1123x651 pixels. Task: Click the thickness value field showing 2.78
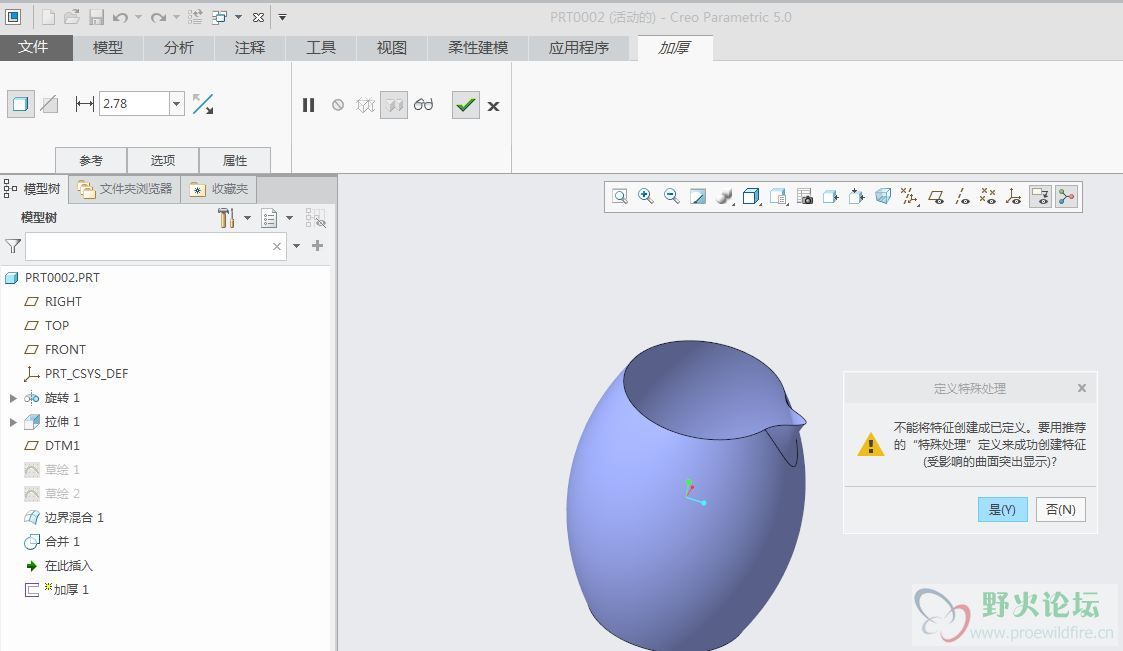coord(135,104)
